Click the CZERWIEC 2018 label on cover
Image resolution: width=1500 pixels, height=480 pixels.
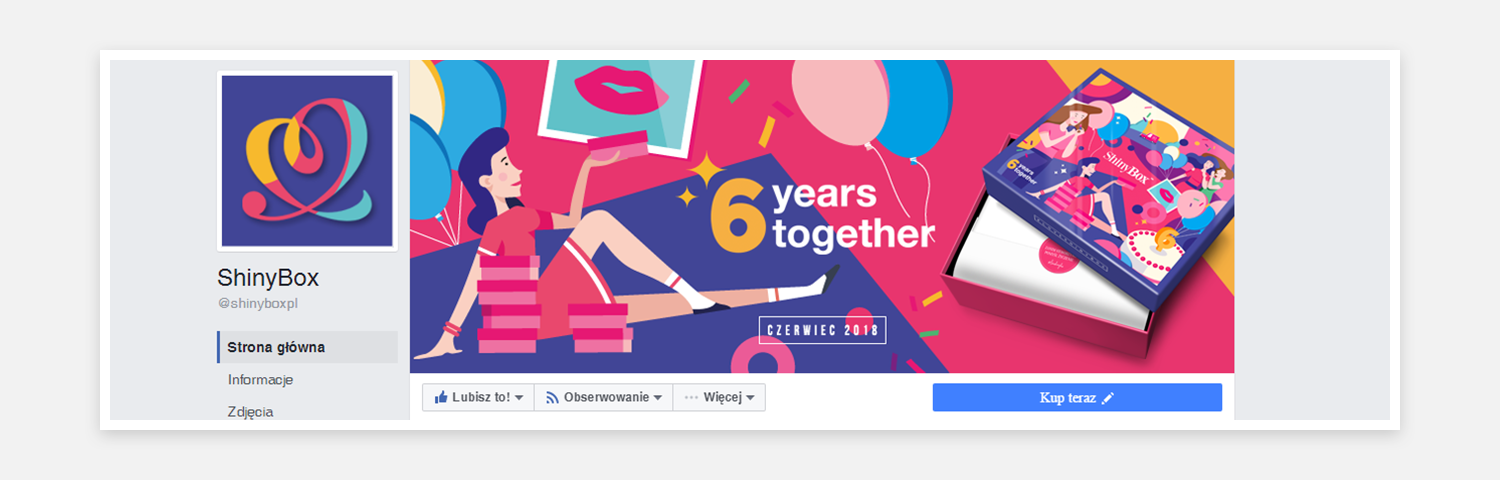(x=823, y=329)
